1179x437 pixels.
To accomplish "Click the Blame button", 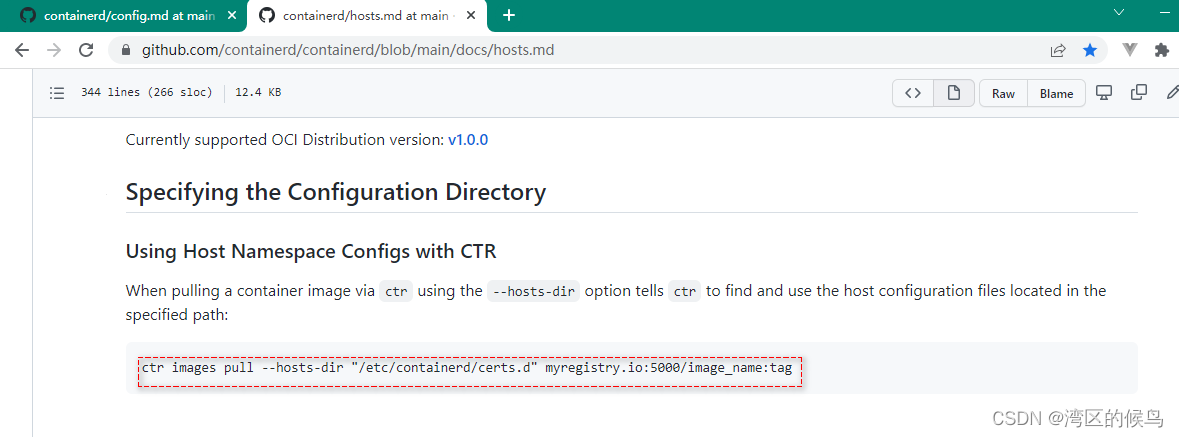I will pyautogui.click(x=1056, y=93).
